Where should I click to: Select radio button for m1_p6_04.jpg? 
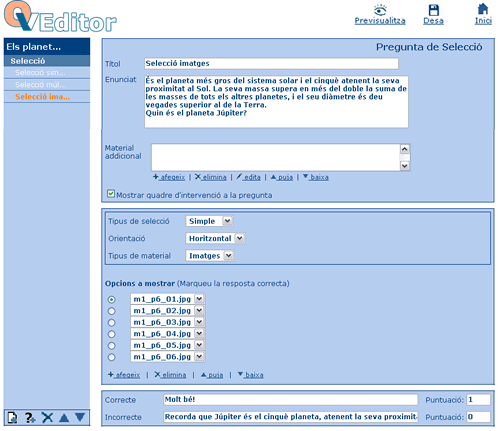click(112, 334)
